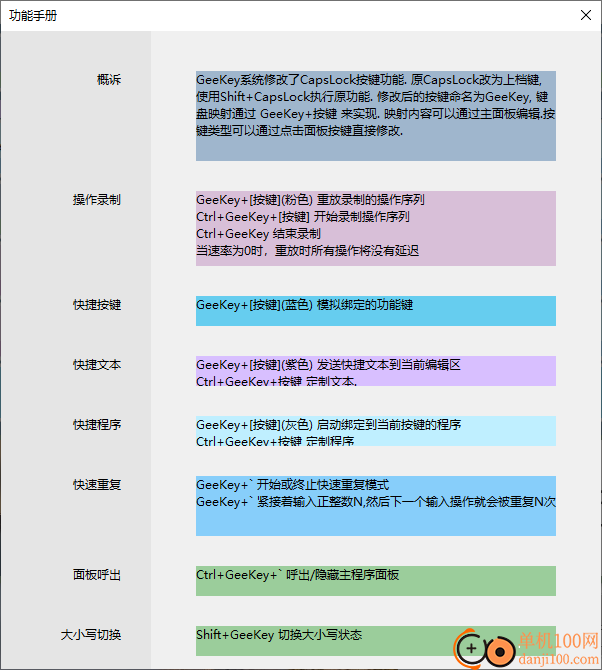
Task: Select the 快速重复 section label
Action: [97, 485]
